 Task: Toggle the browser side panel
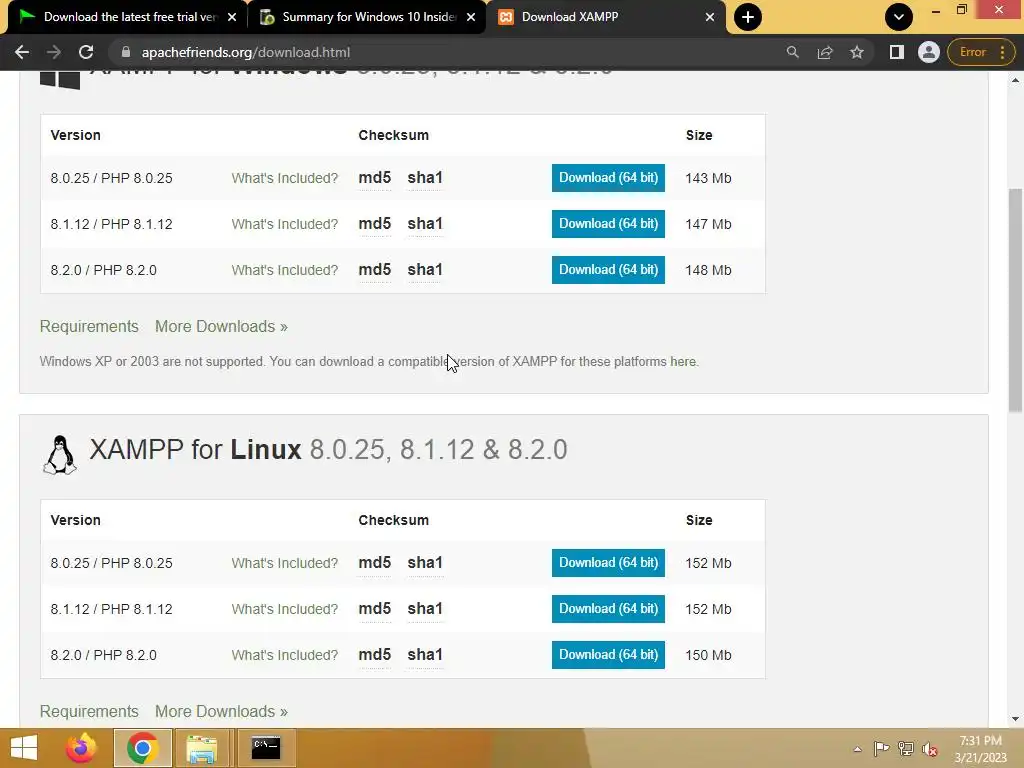897,52
